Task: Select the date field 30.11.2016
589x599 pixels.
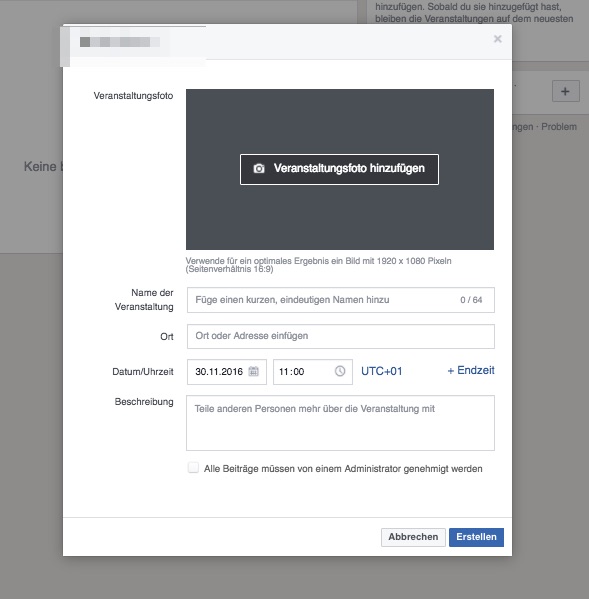Action: click(227, 372)
